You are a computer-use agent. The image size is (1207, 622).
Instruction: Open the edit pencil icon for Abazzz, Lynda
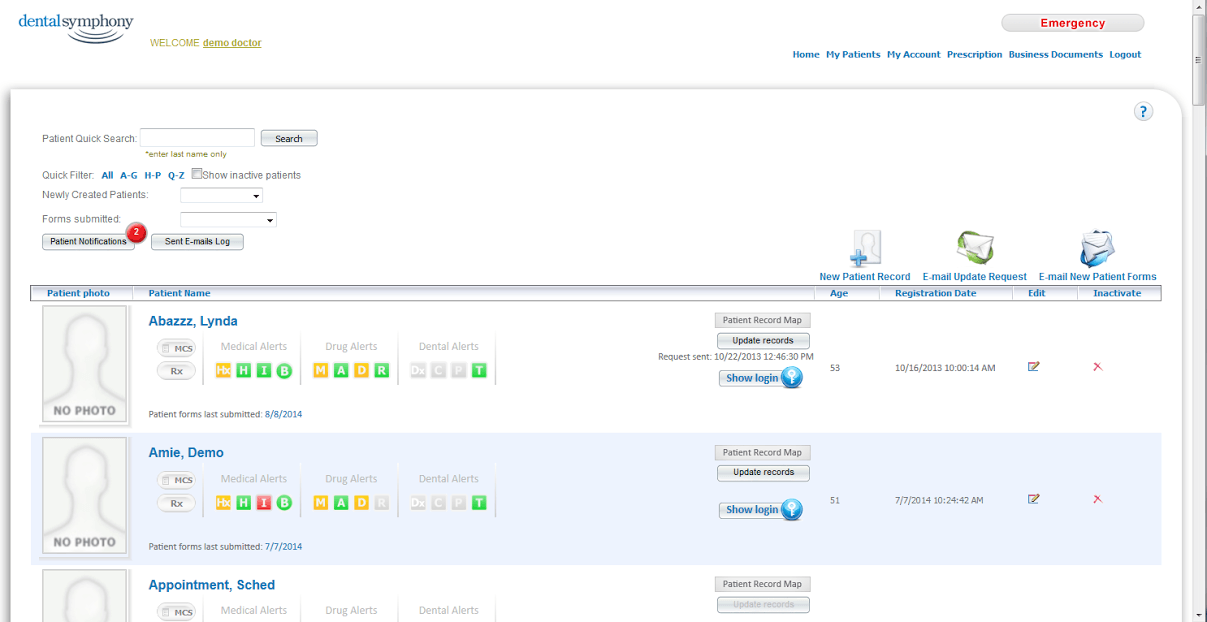tap(1035, 367)
